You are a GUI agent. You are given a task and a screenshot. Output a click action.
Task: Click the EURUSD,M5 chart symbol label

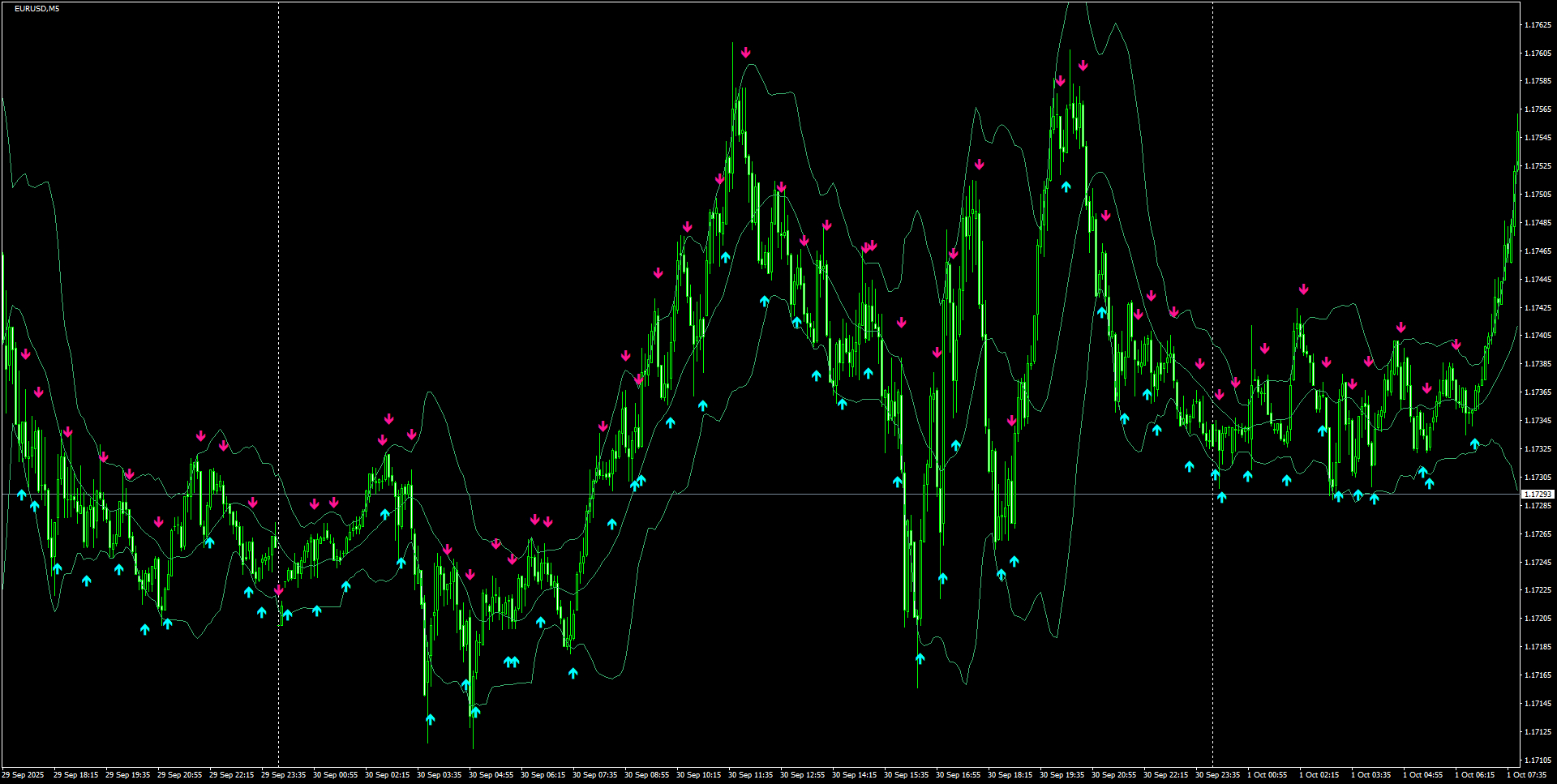pos(36,8)
